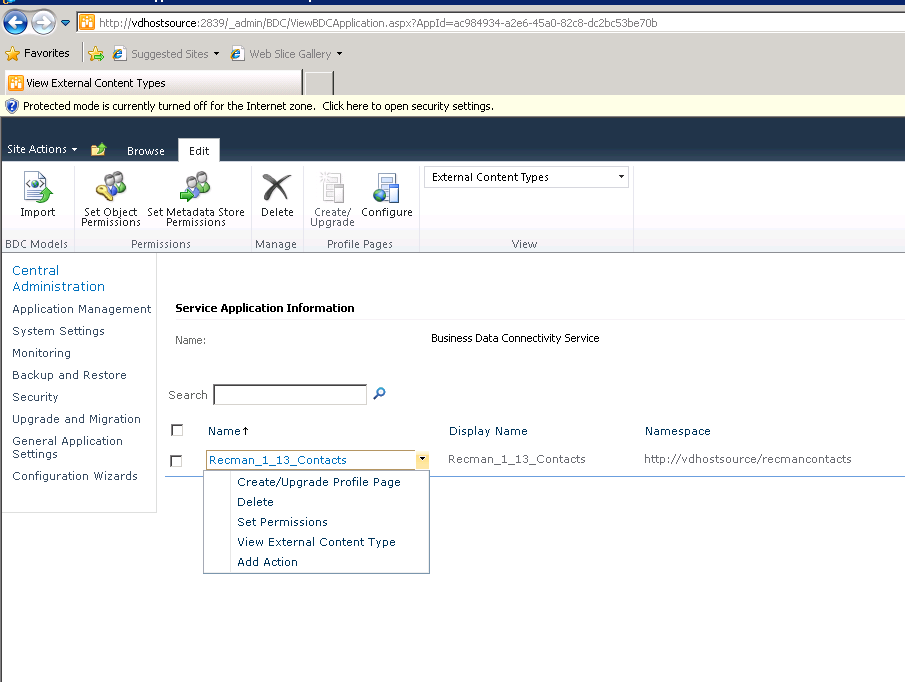Choose Add Action from the context menu

(x=267, y=562)
